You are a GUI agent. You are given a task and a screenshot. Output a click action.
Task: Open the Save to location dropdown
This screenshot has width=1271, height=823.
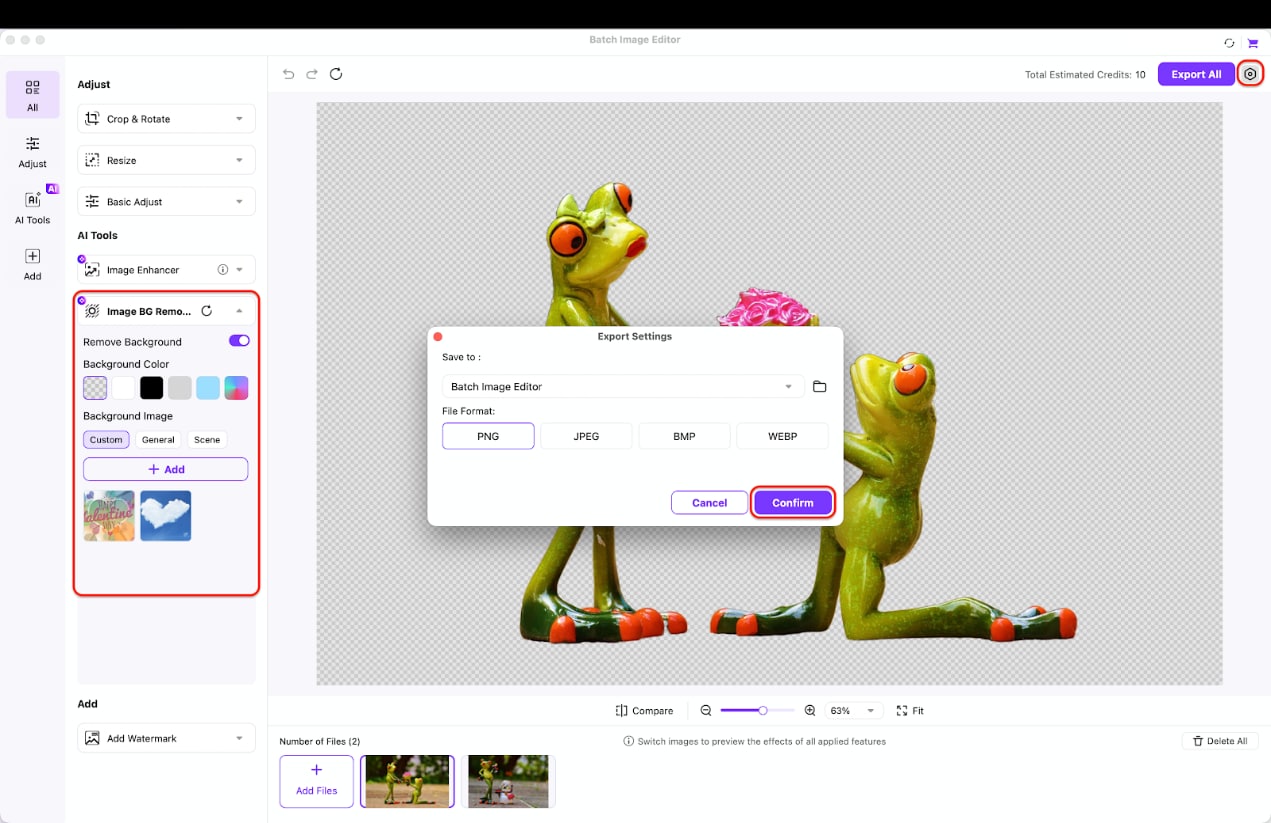(x=622, y=385)
